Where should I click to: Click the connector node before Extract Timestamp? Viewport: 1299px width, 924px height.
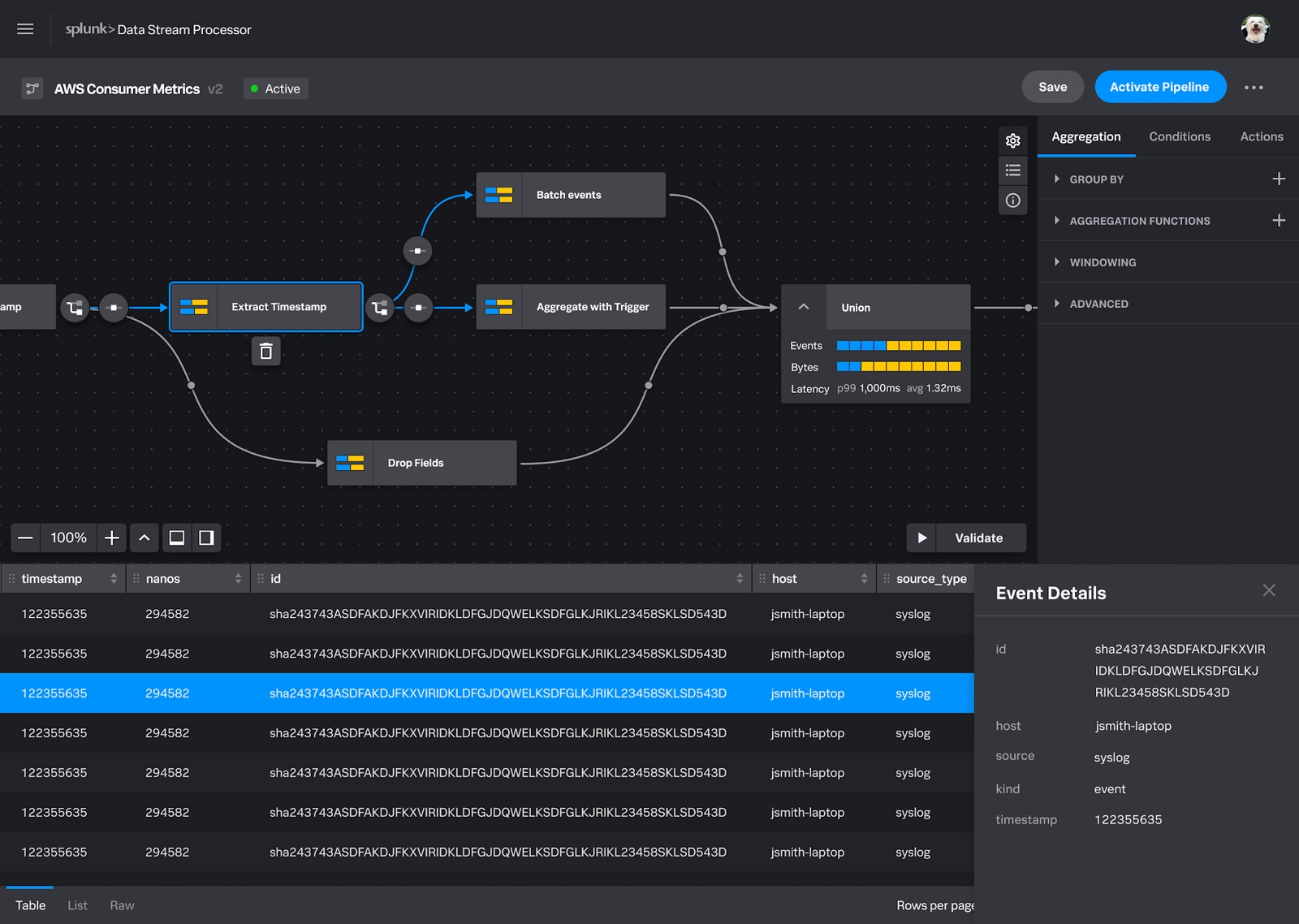pyautogui.click(x=114, y=308)
